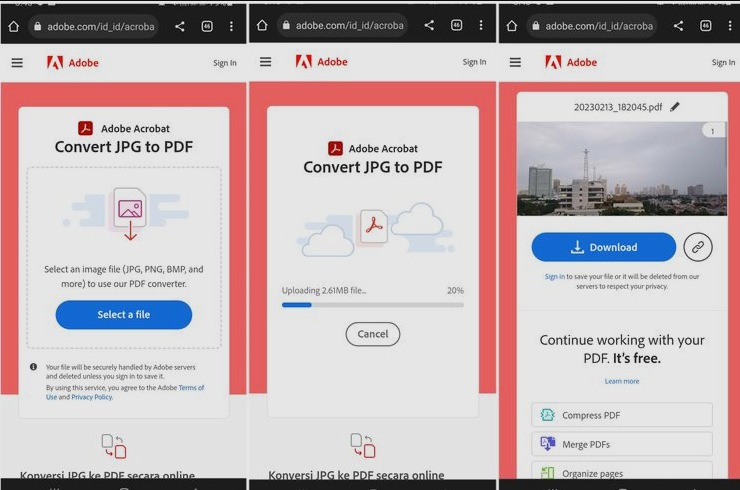This screenshot has width=740, height=490.
Task: Click the Acrobat icon in the middle screen card
Action: tap(335, 148)
